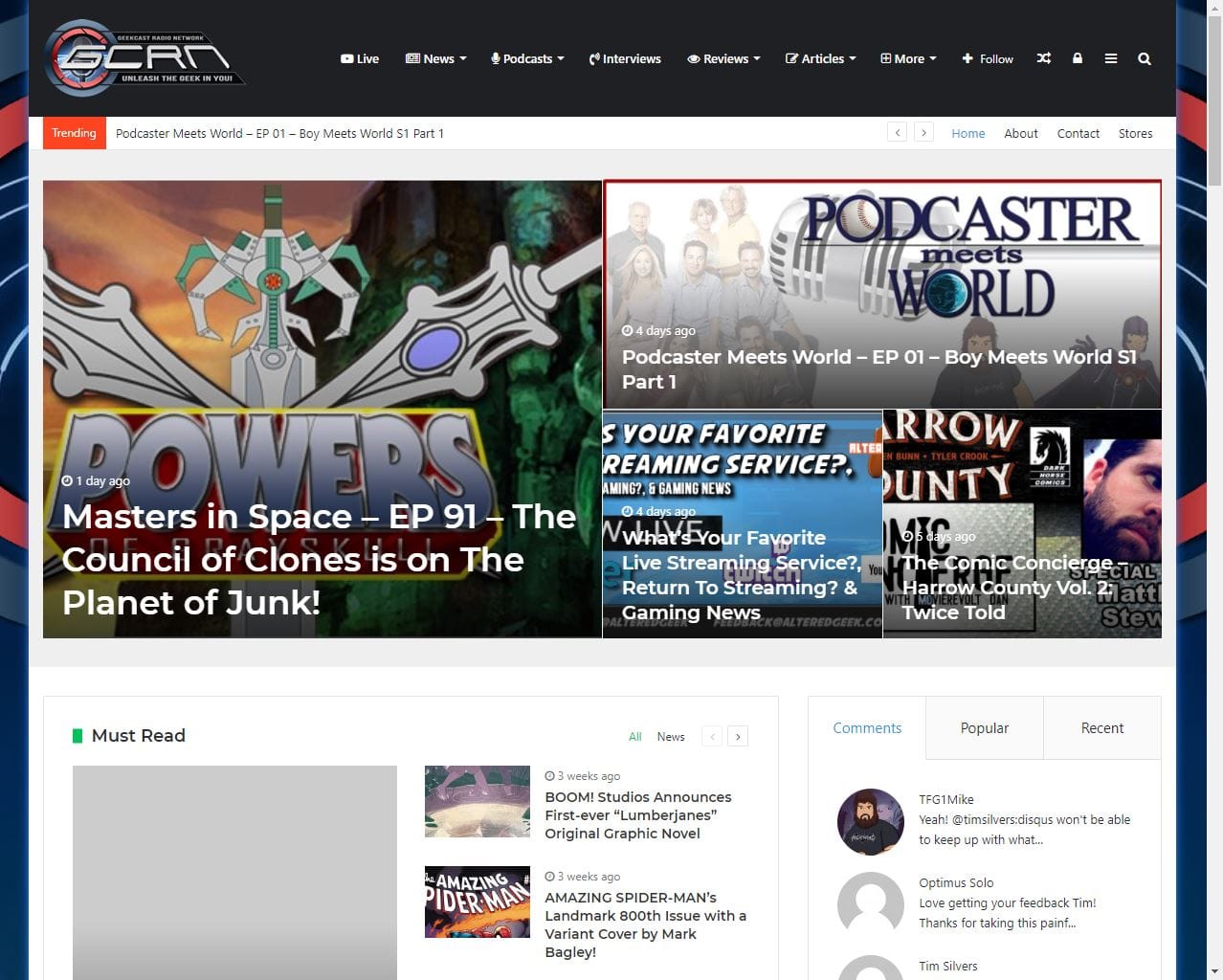This screenshot has width=1223, height=980.
Task: Click the Lumberjanes '3 weeks ago' timestamp
Action: (583, 776)
